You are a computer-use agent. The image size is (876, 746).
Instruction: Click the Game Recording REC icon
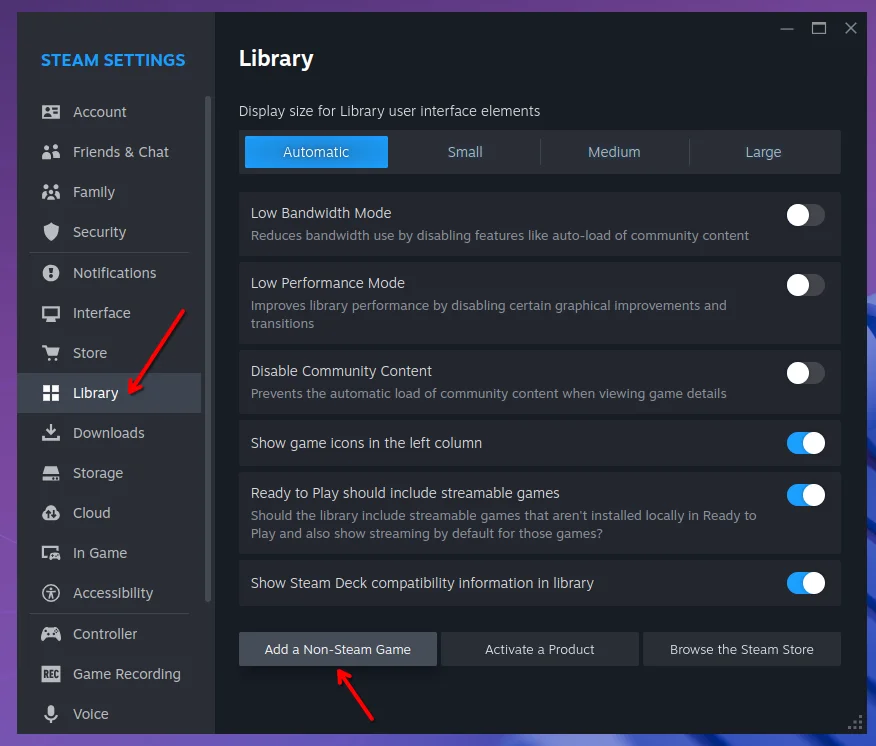(51, 674)
